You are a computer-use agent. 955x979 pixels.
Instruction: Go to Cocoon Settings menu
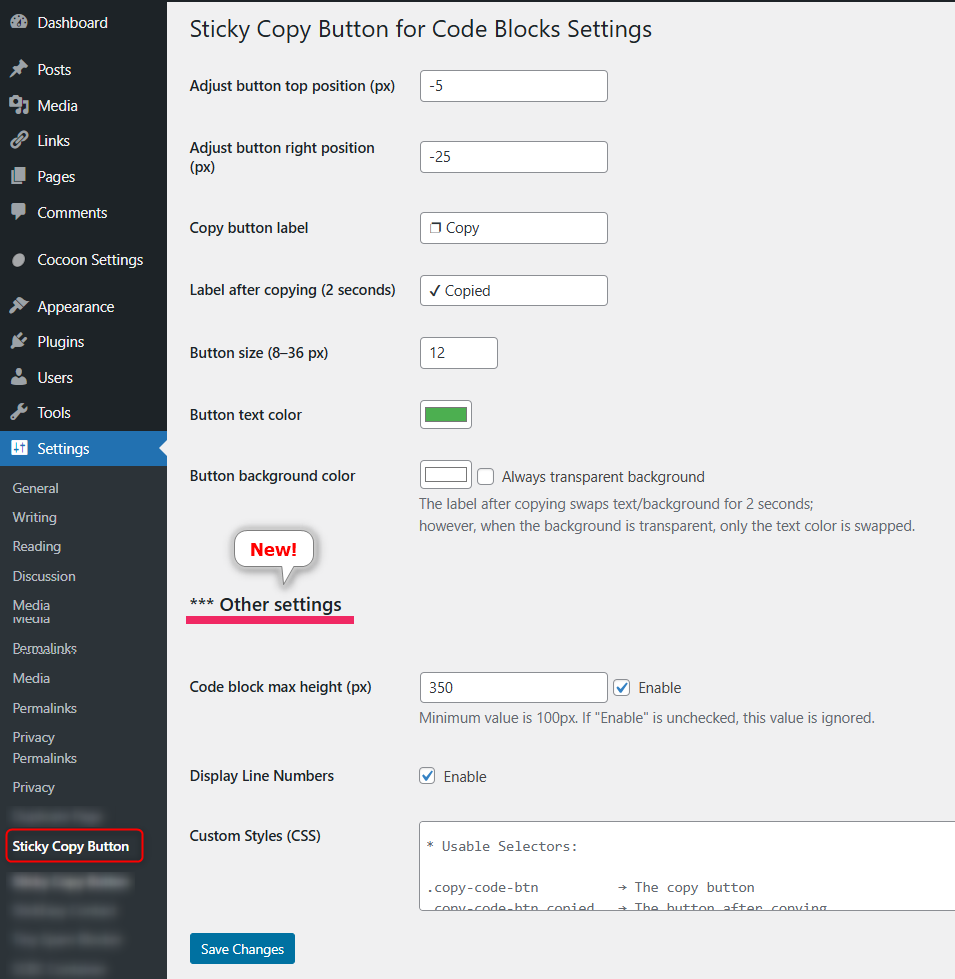(x=90, y=260)
